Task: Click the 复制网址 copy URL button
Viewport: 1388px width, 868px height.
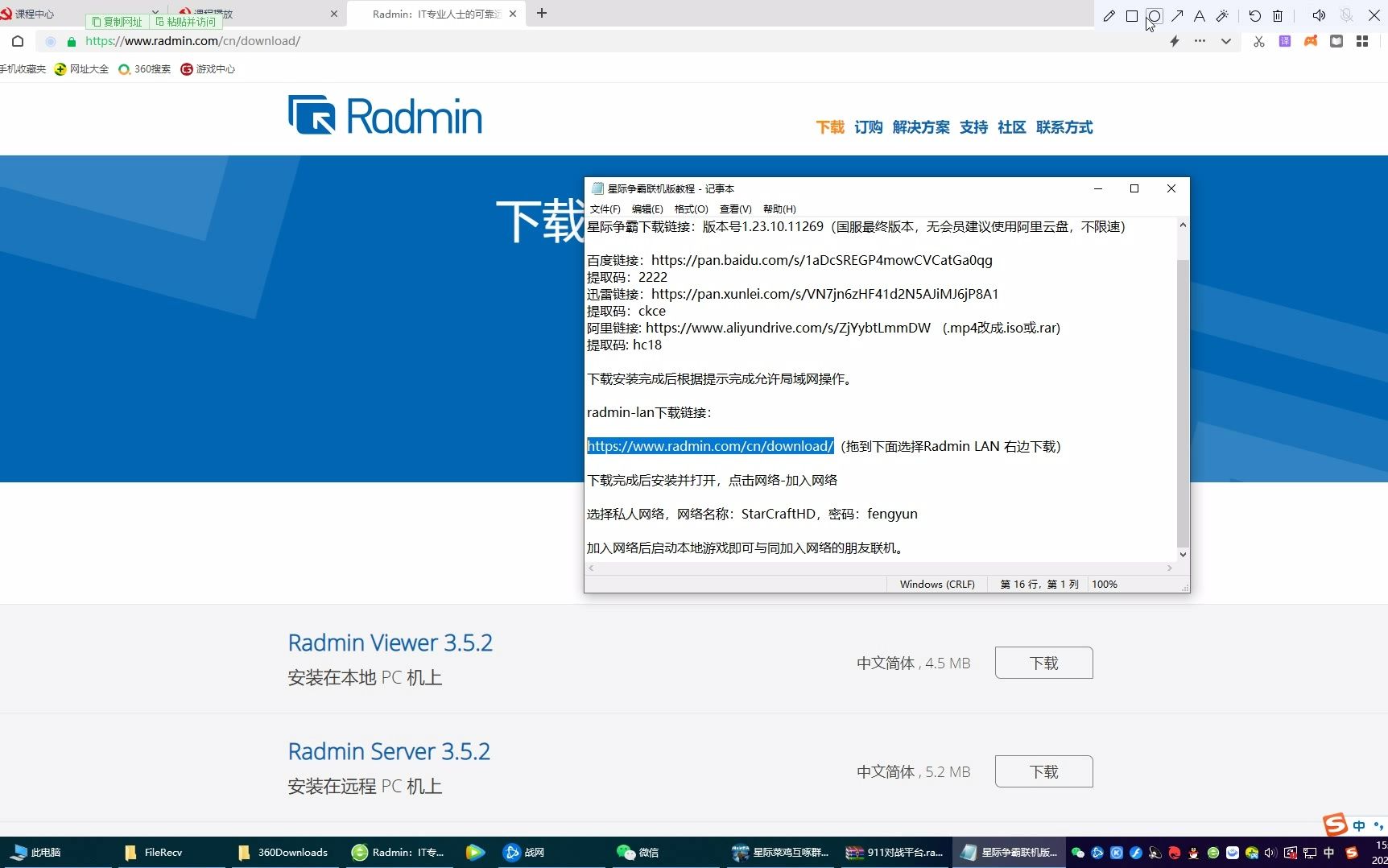Action: (118, 22)
